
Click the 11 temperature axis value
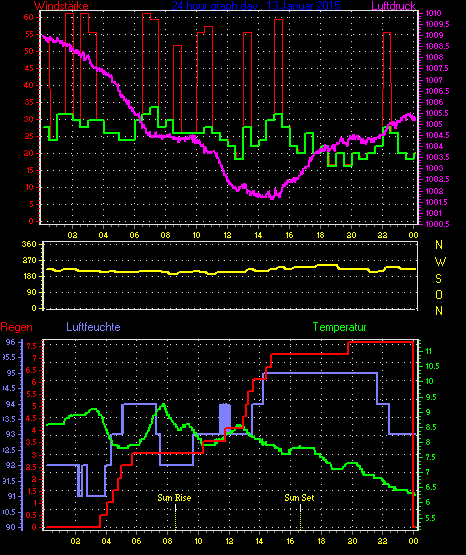pos(428,351)
